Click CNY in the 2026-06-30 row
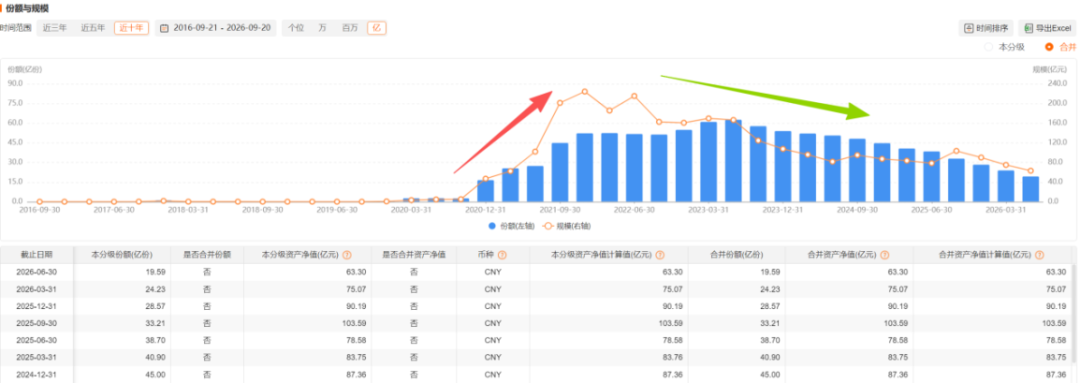 pyautogui.click(x=492, y=272)
